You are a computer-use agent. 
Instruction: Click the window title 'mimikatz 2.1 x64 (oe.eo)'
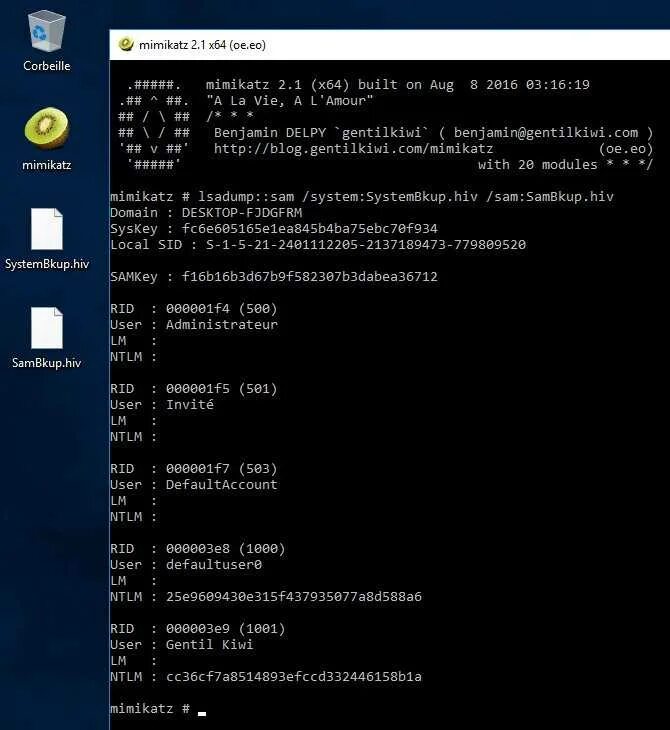tap(203, 45)
